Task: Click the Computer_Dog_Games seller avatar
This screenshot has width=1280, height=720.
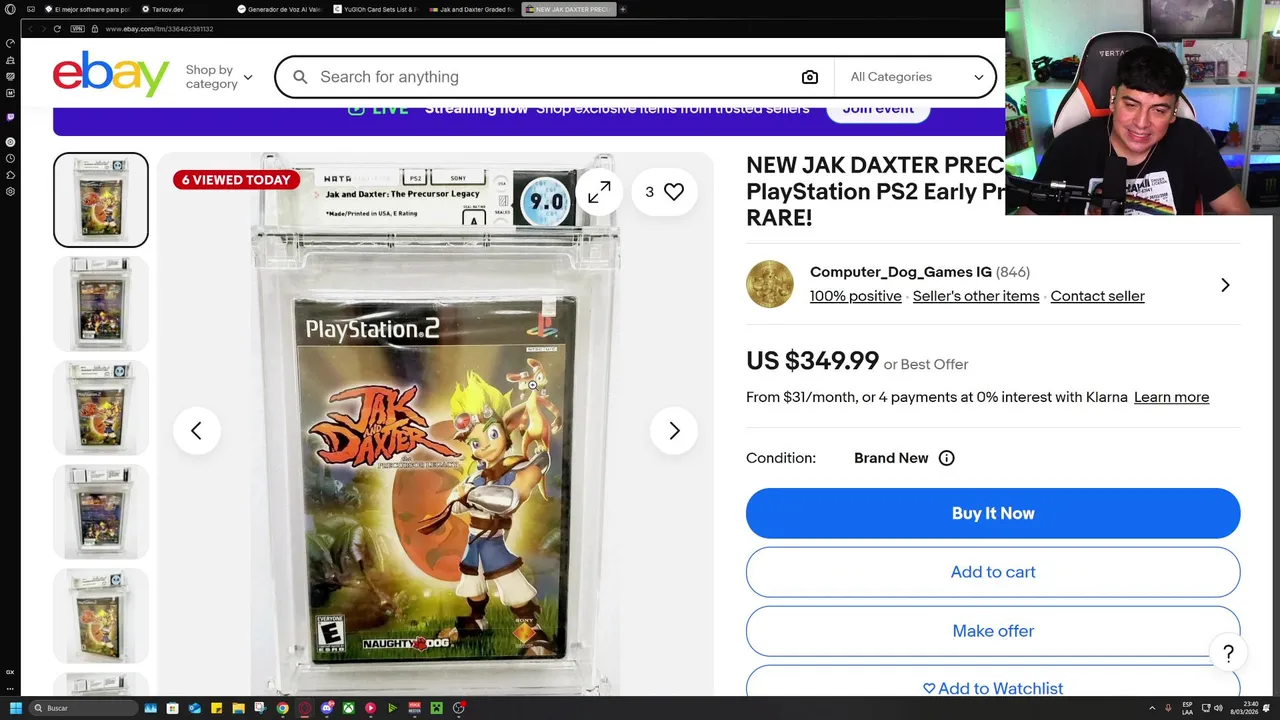Action: pyautogui.click(x=770, y=285)
